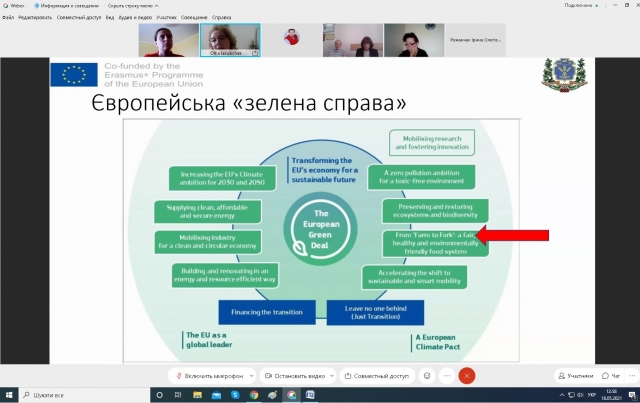The image size is (640, 403).
Task: Select two-person video thumbnail
Action: pos(353,40)
